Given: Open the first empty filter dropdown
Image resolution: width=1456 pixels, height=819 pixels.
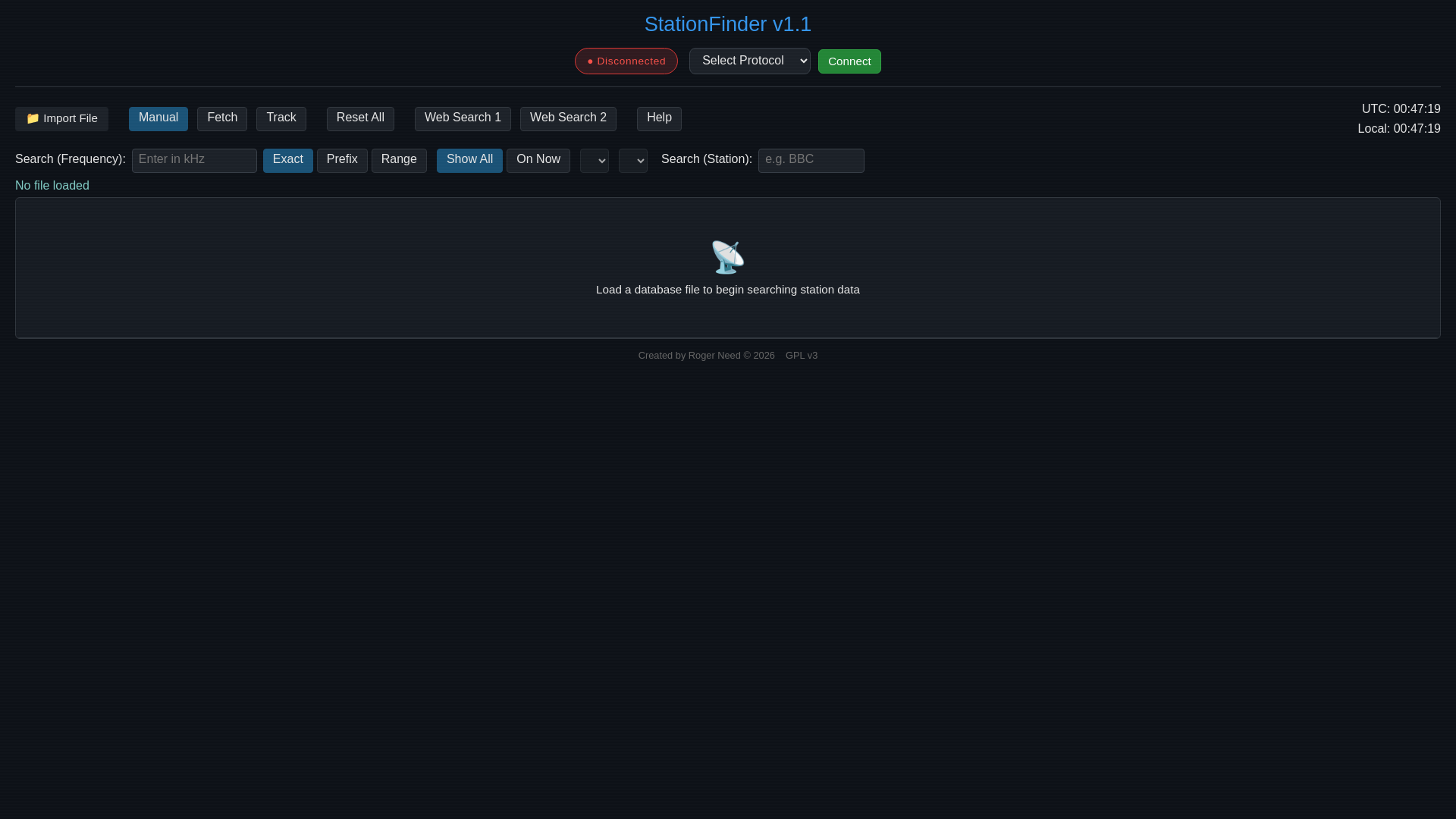Looking at the screenshot, I should pyautogui.click(x=595, y=160).
